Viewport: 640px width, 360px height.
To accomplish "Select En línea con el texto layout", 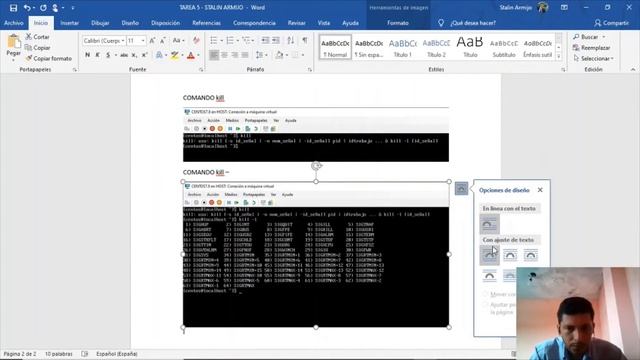I will [489, 224].
